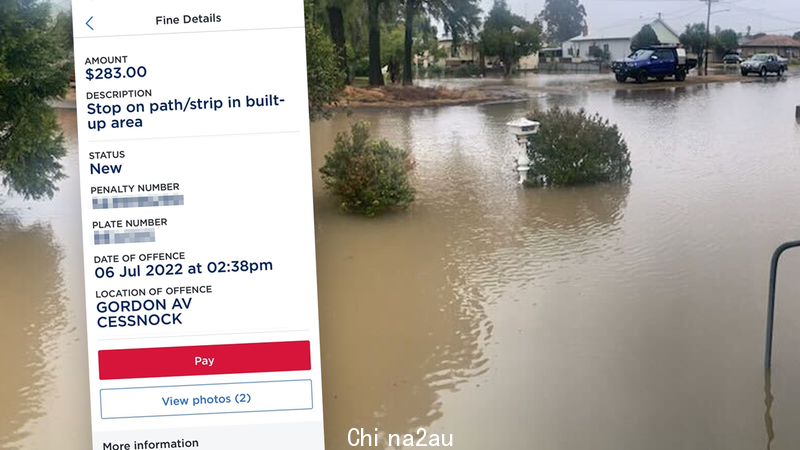Click the blurred penalty number field
The height and width of the screenshot is (450, 800).
[138, 202]
